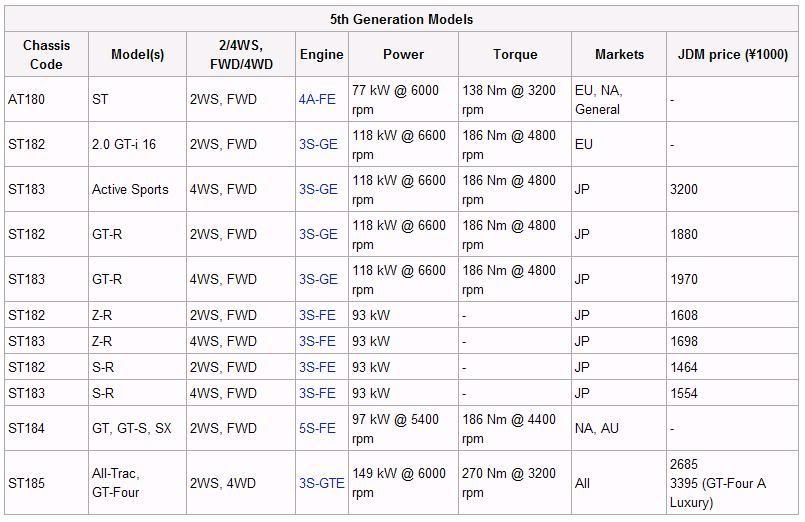The width and height of the screenshot is (805, 522).
Task: Click the Engine column header
Action: (x=322, y=54)
